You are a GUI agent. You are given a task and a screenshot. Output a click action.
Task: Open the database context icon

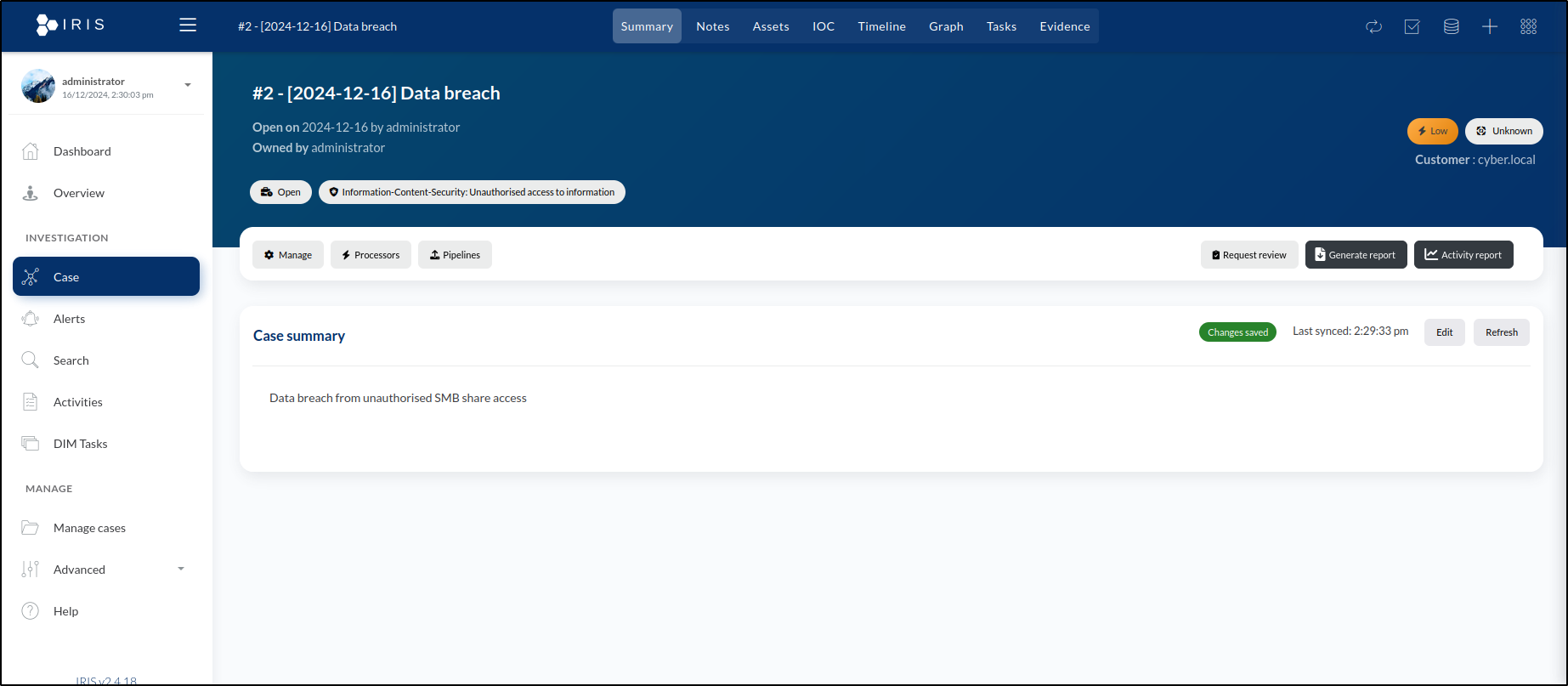pyautogui.click(x=1452, y=26)
